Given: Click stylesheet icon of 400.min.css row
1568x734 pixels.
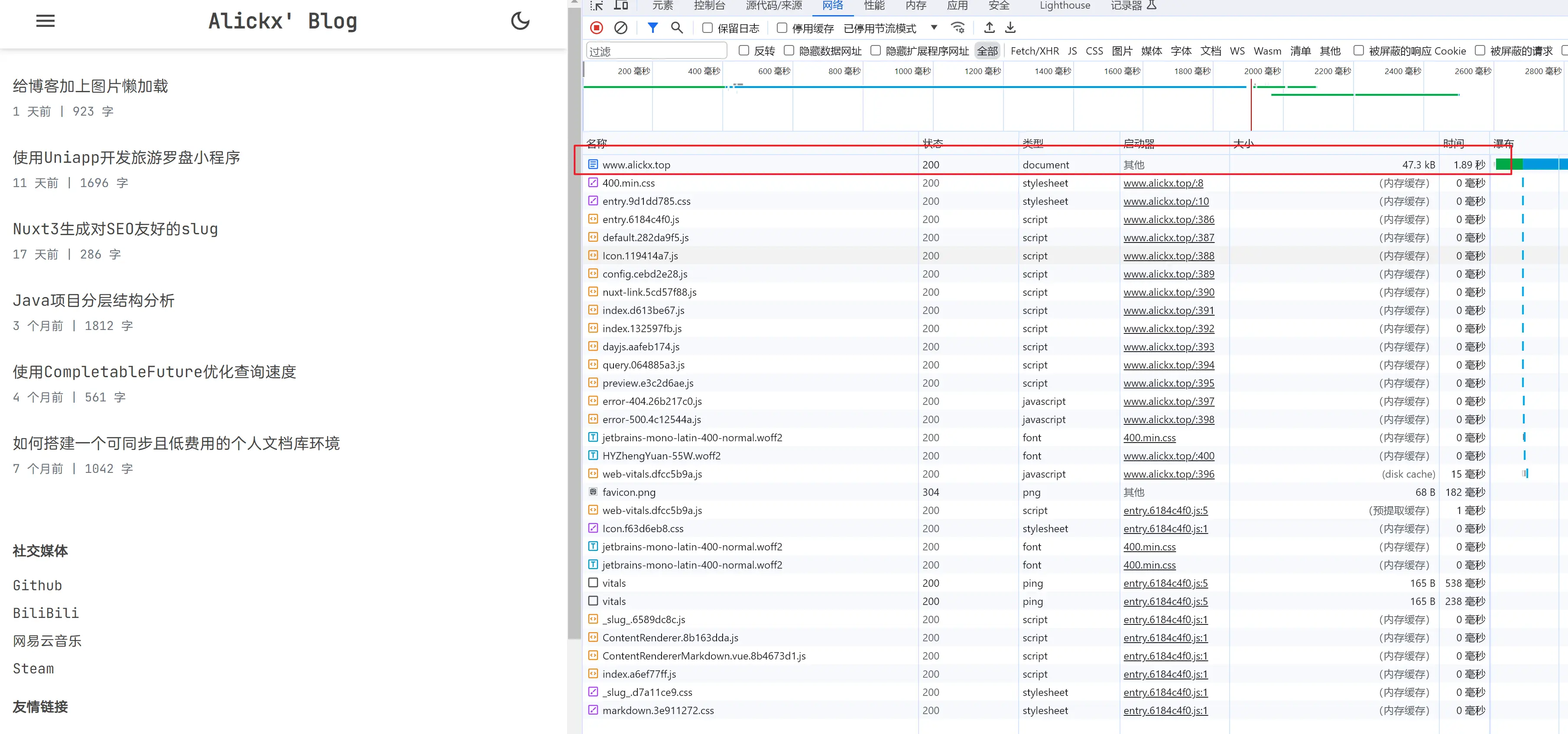Looking at the screenshot, I should click(x=593, y=183).
